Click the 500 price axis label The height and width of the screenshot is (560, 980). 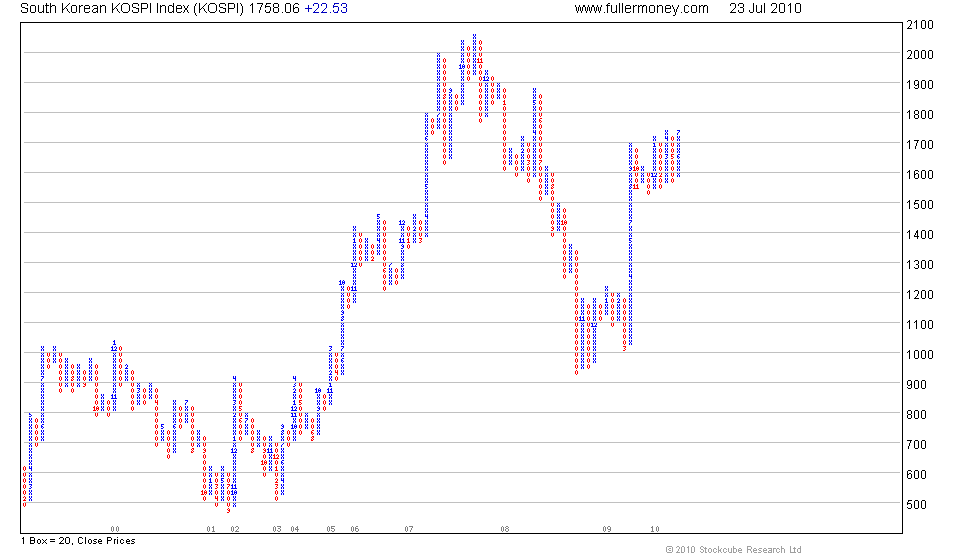click(x=916, y=505)
